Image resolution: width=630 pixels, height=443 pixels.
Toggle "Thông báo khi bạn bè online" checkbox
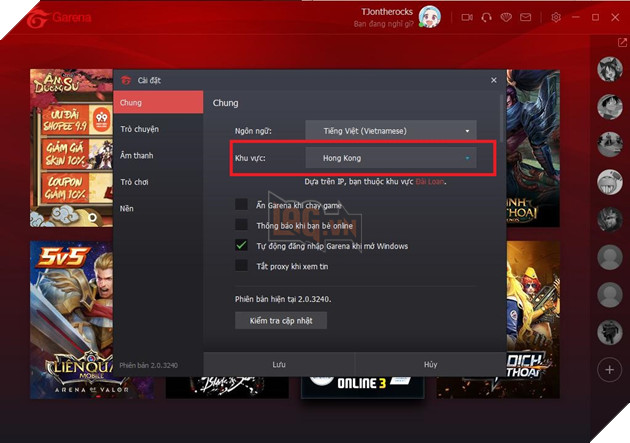(x=241, y=225)
